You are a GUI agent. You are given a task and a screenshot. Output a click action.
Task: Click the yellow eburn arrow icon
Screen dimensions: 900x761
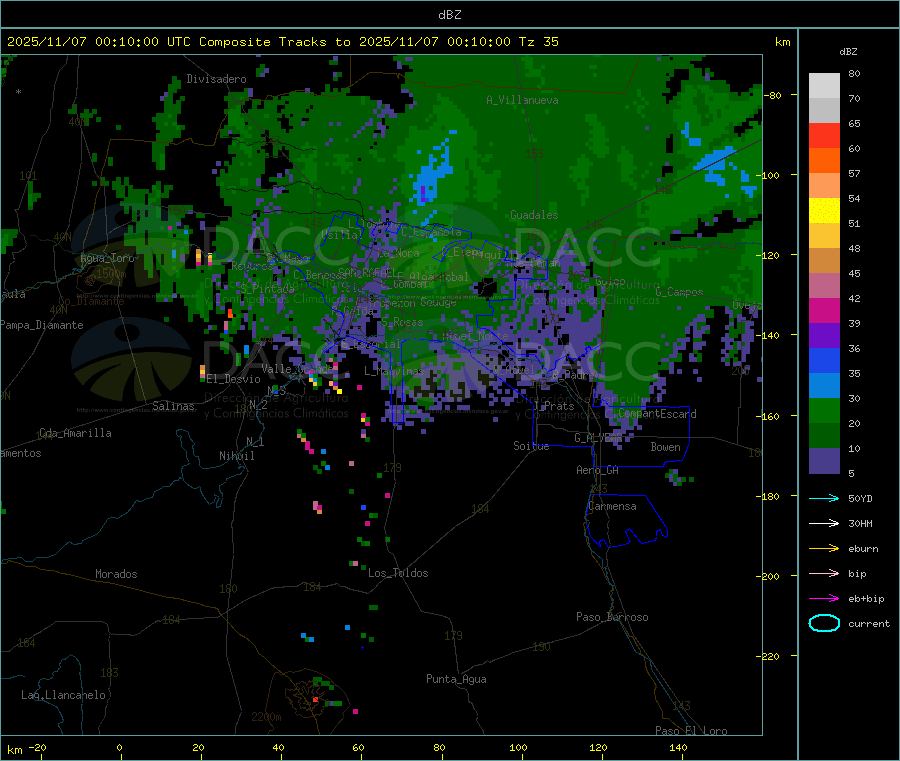[x=824, y=548]
